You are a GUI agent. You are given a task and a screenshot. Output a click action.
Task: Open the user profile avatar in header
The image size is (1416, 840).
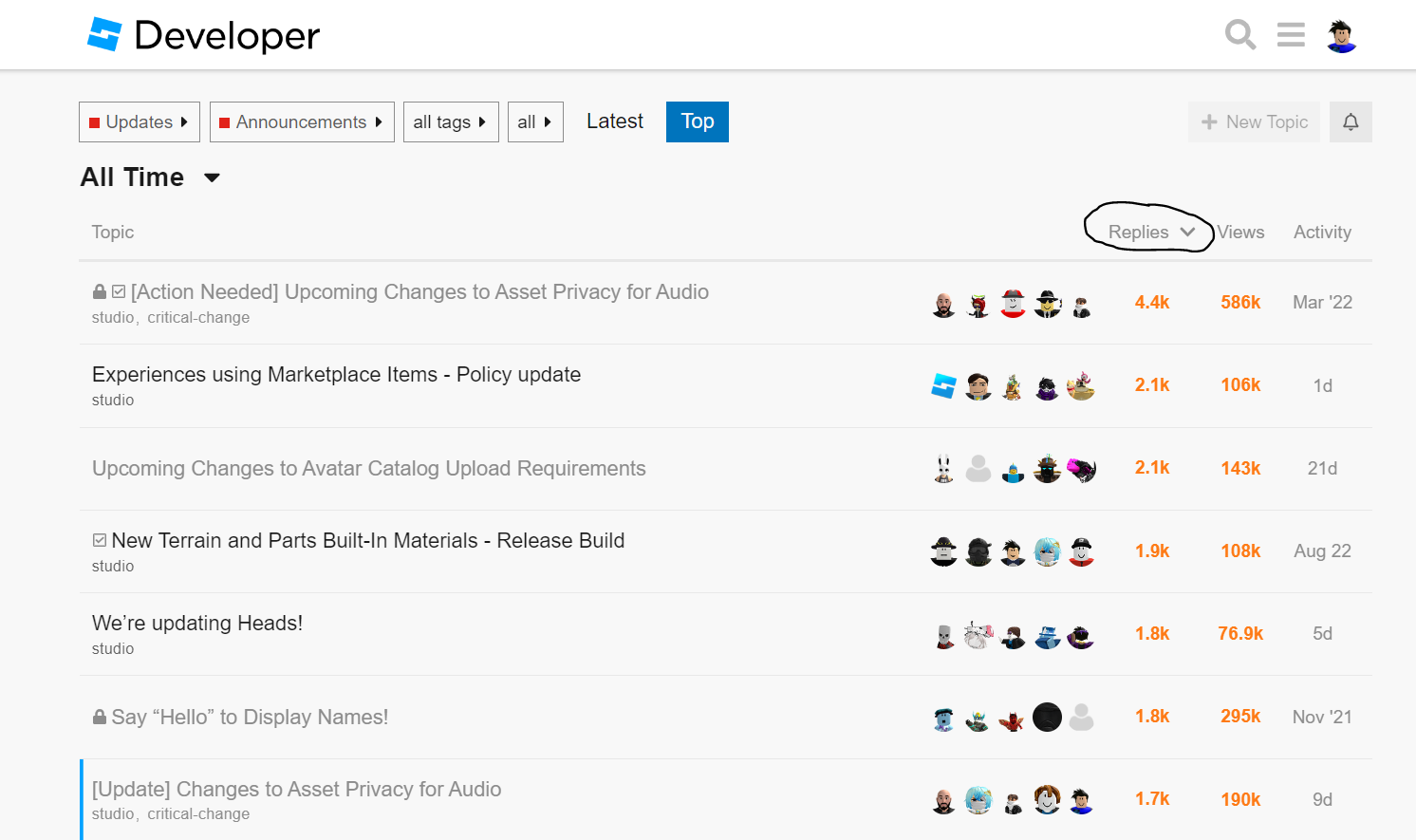tap(1341, 36)
